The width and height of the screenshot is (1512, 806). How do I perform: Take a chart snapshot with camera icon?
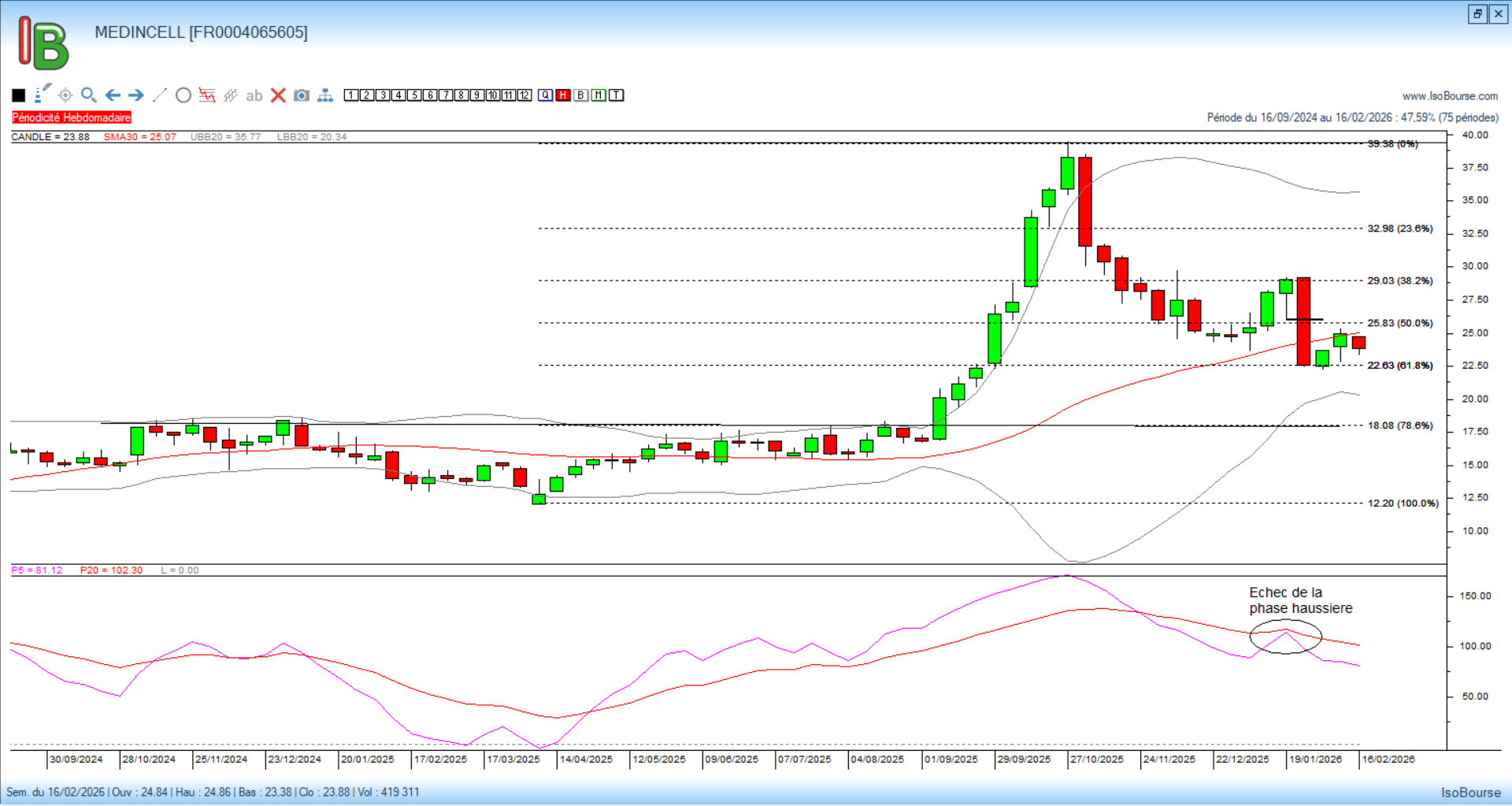(x=302, y=95)
